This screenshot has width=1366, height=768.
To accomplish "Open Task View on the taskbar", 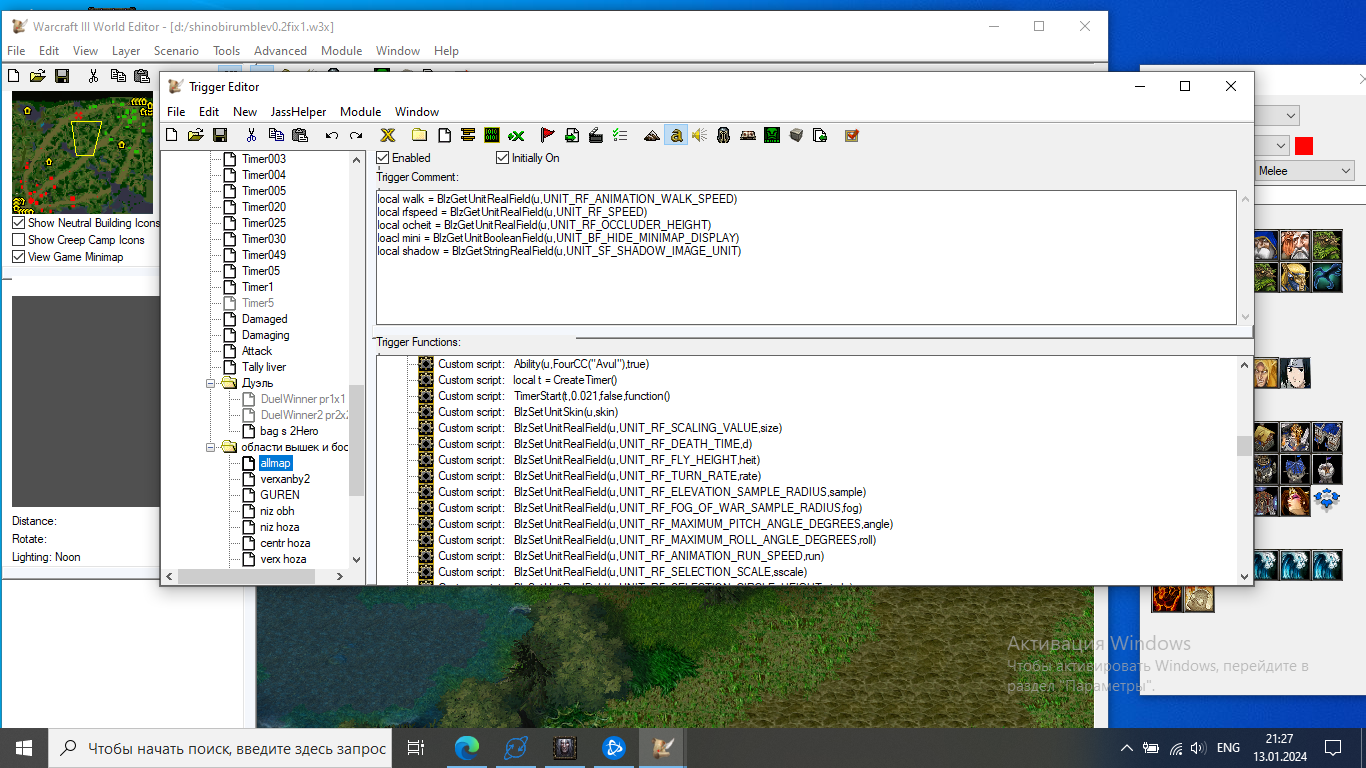I will [417, 747].
